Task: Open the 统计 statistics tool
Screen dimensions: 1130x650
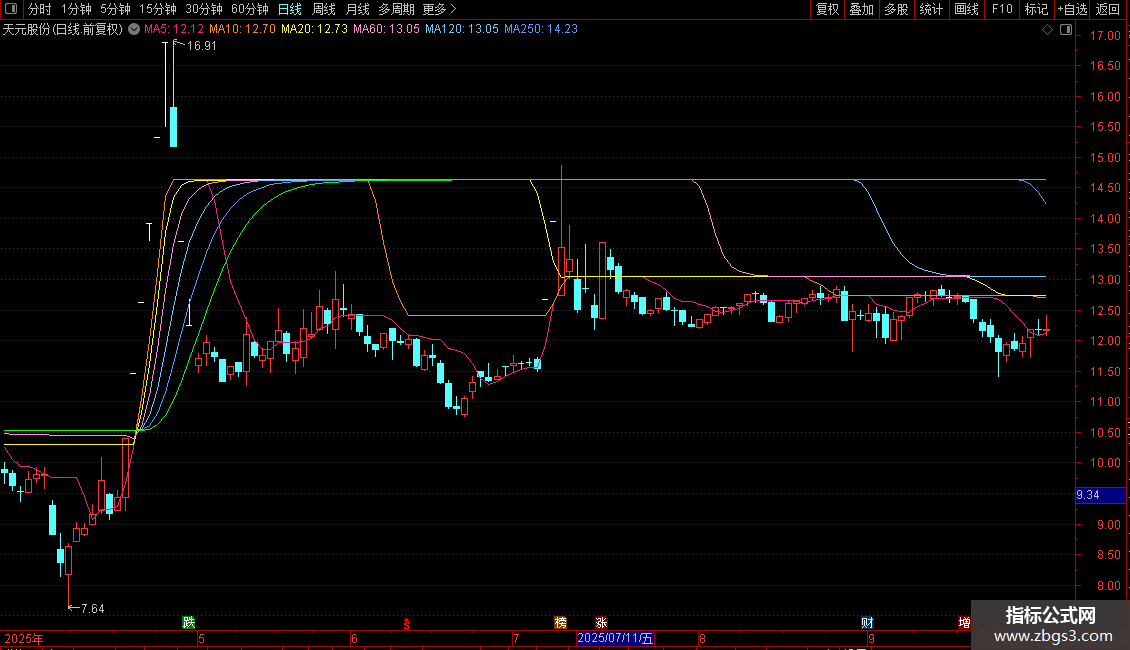Action: coord(931,9)
